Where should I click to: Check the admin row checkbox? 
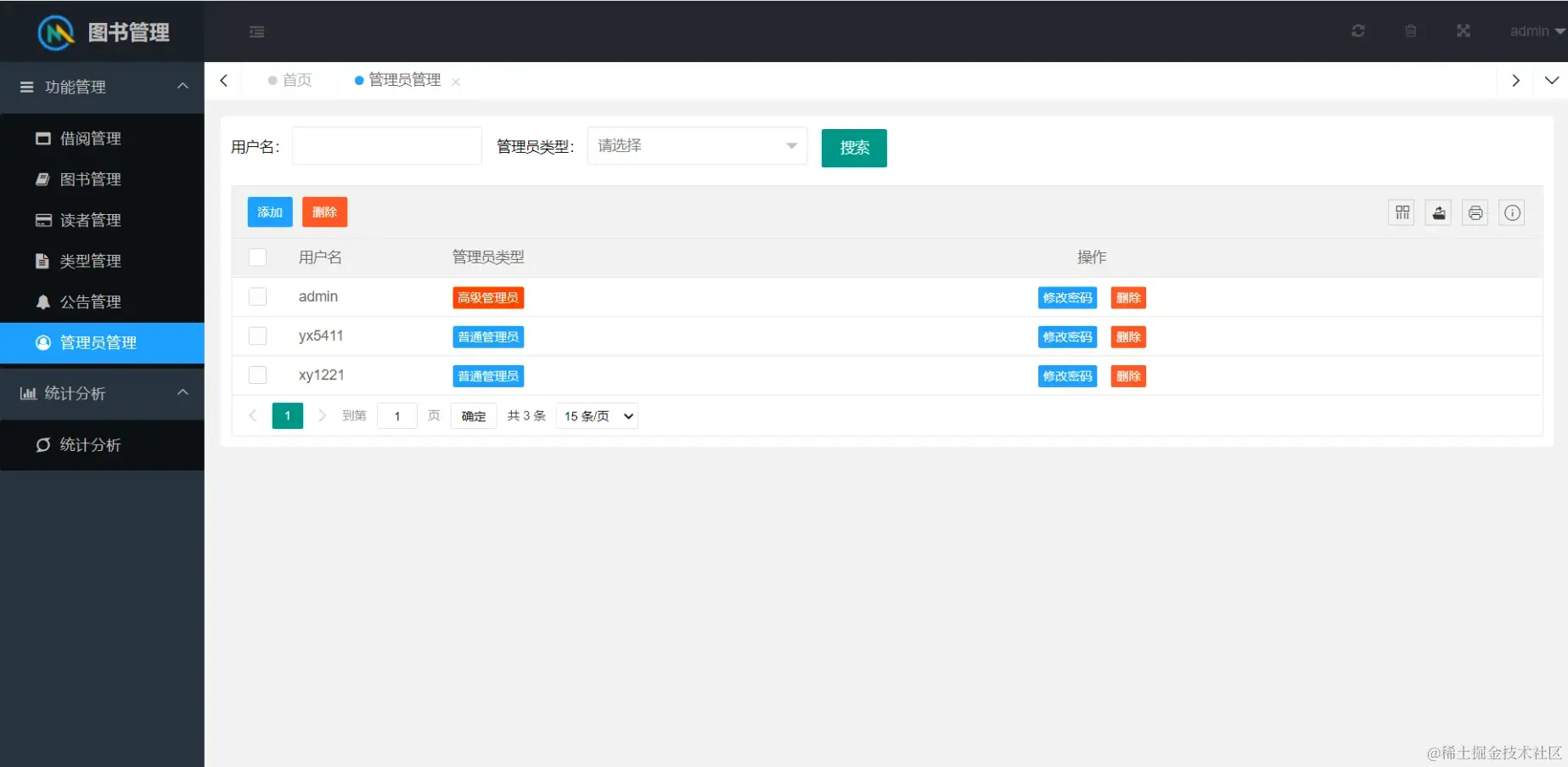coord(257,296)
